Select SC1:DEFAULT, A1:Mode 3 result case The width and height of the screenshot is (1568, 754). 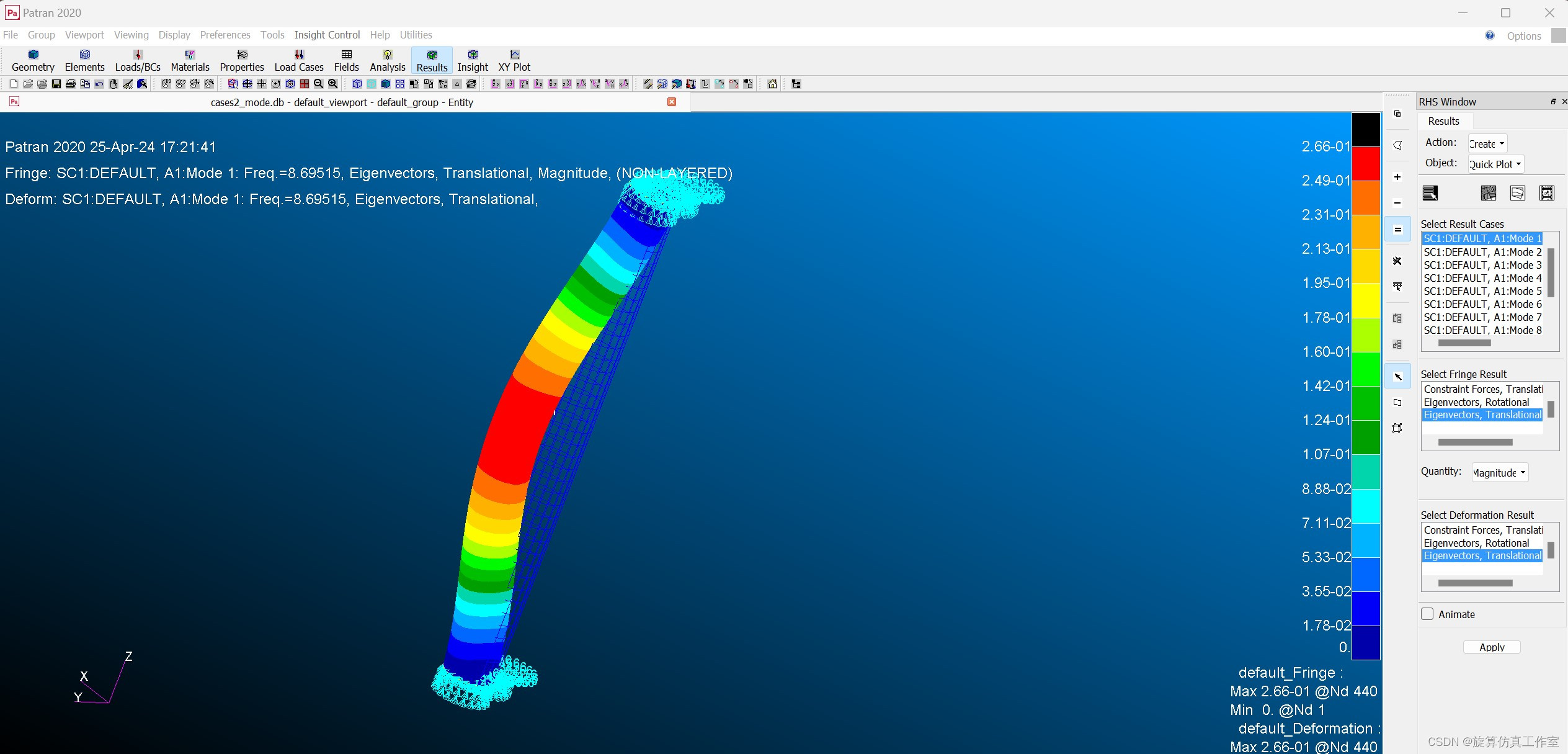tap(1482, 265)
